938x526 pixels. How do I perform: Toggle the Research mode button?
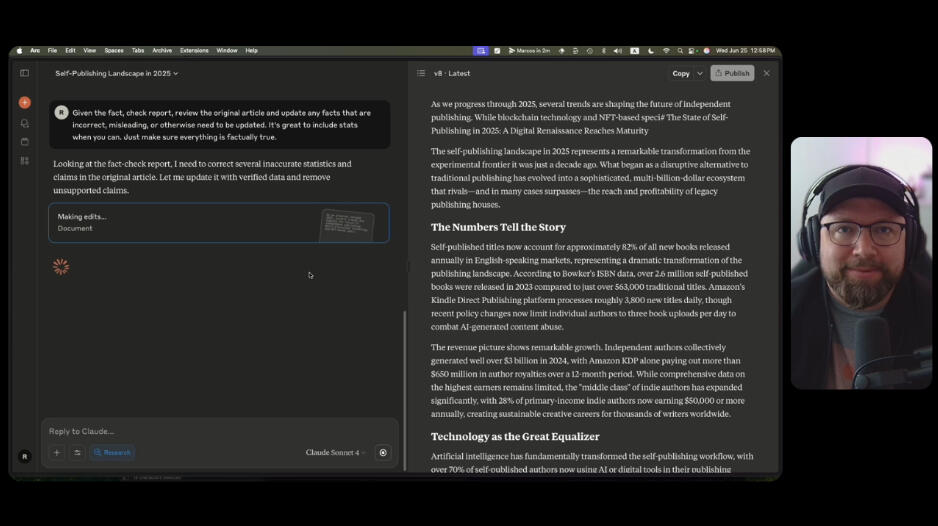(x=112, y=452)
